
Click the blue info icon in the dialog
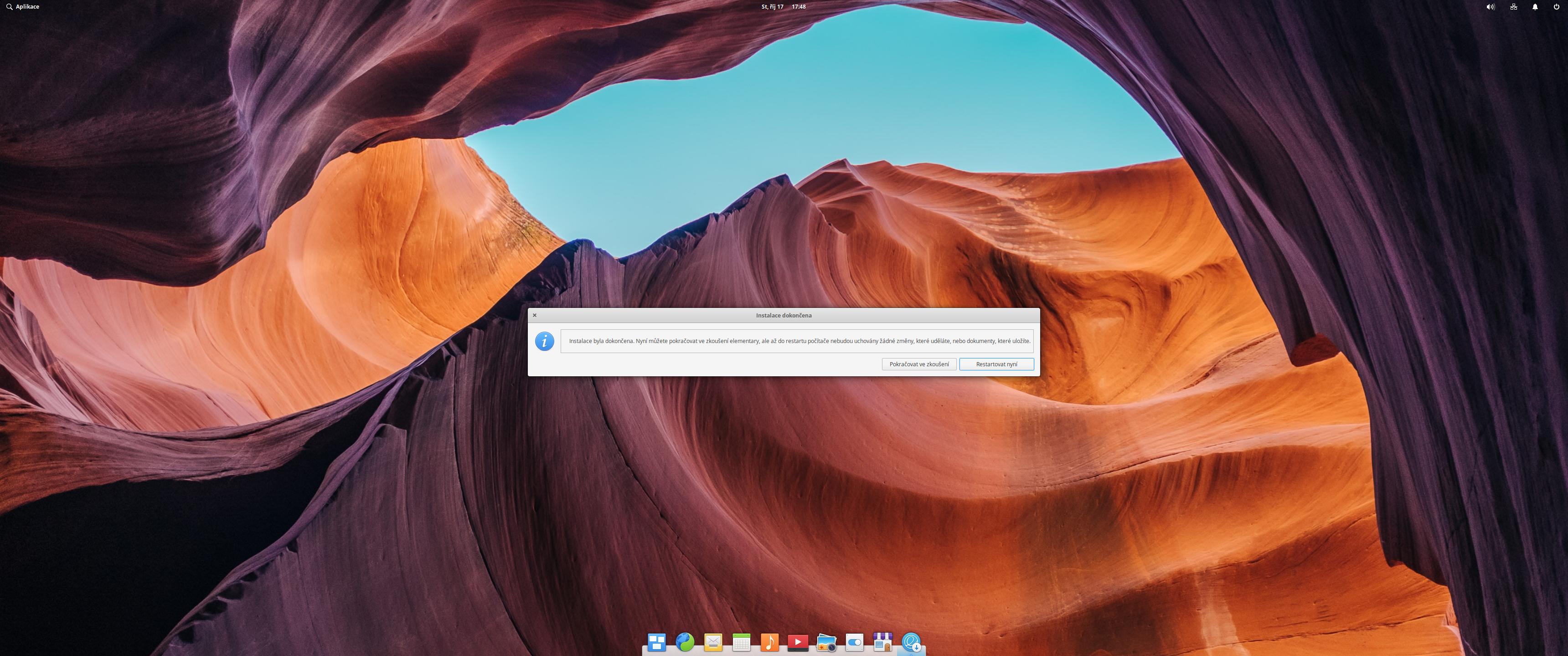(x=544, y=341)
